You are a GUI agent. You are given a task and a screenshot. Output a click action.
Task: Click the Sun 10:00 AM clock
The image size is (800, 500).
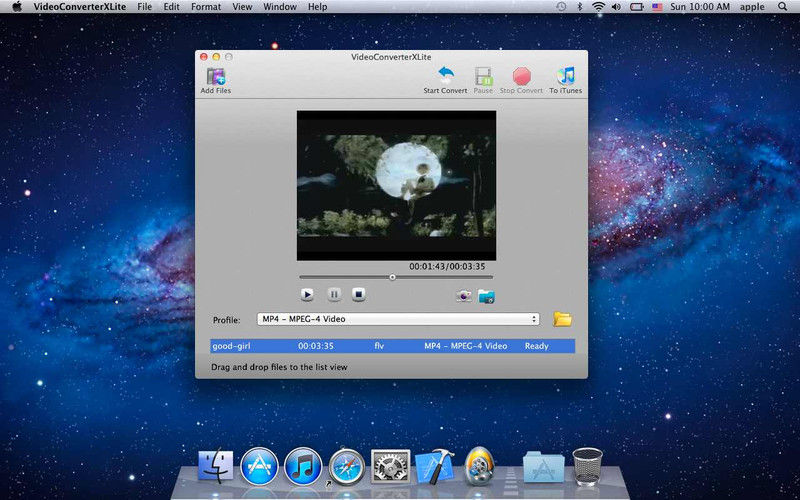coord(702,7)
